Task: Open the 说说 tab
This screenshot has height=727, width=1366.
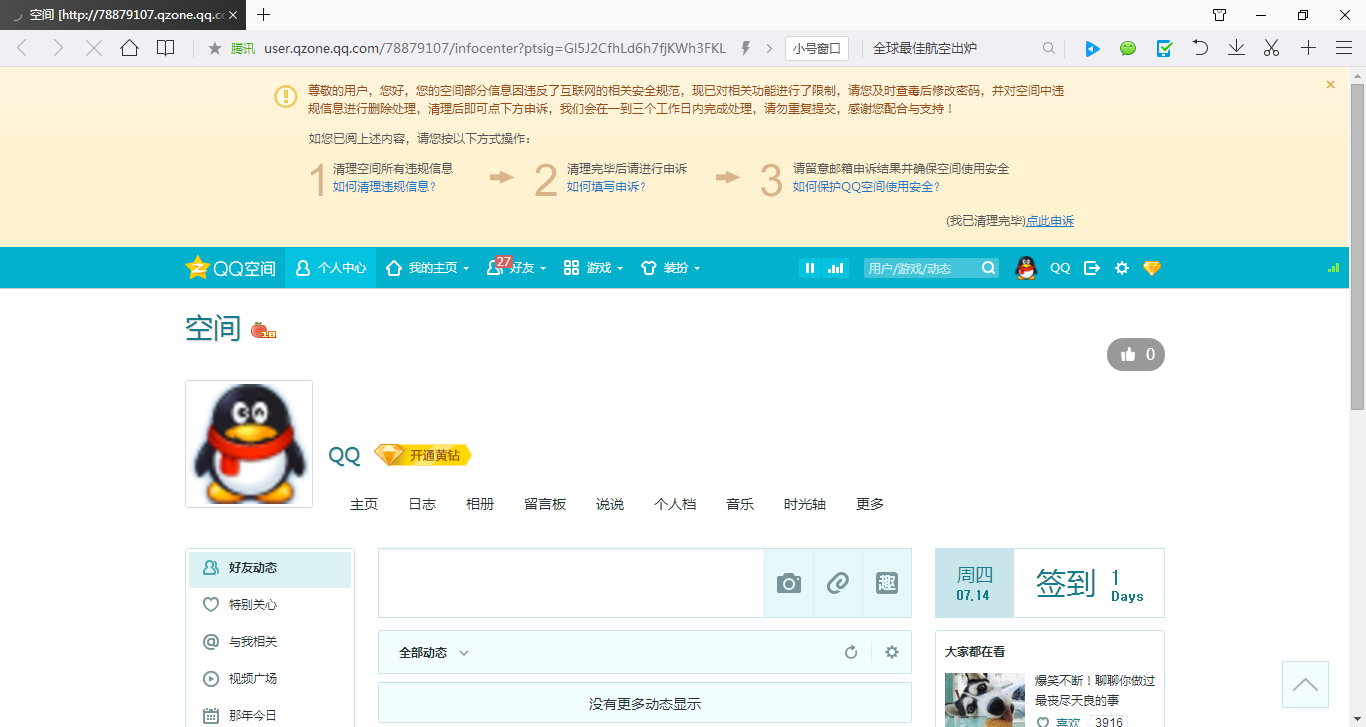Action: pos(610,504)
